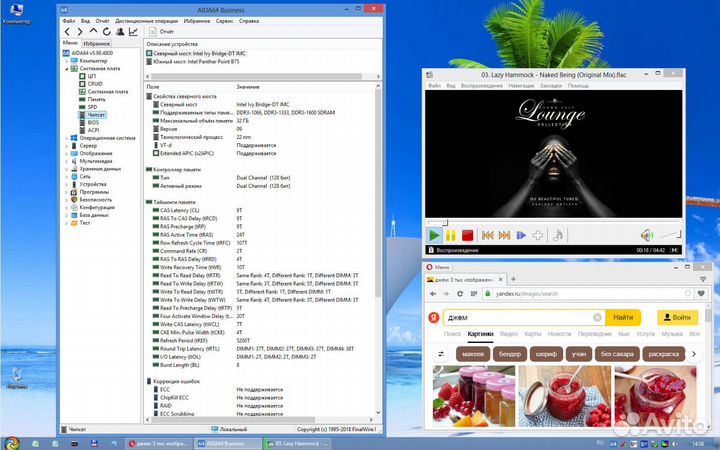Expand the Мультимедиа tree node
The height and width of the screenshot is (450, 720).
[67, 162]
